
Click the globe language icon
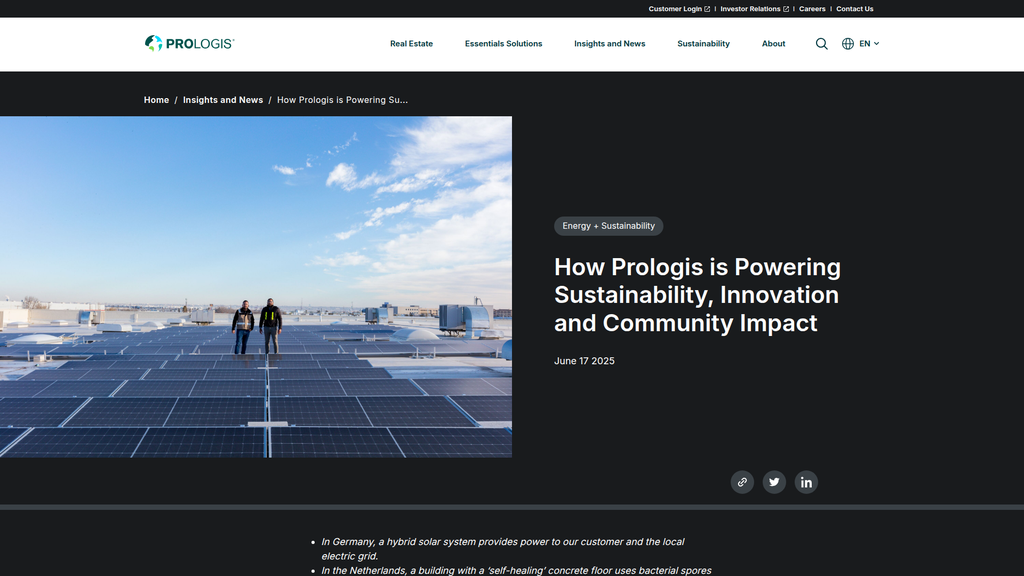848,44
